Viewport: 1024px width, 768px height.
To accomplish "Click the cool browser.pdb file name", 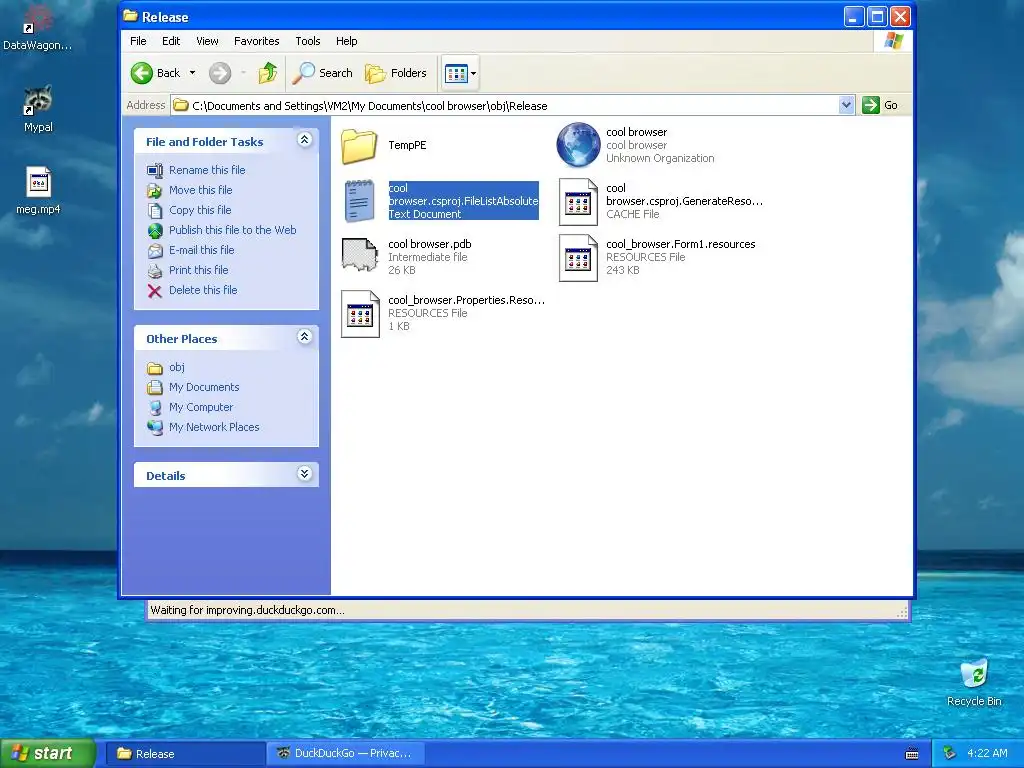I will point(430,244).
